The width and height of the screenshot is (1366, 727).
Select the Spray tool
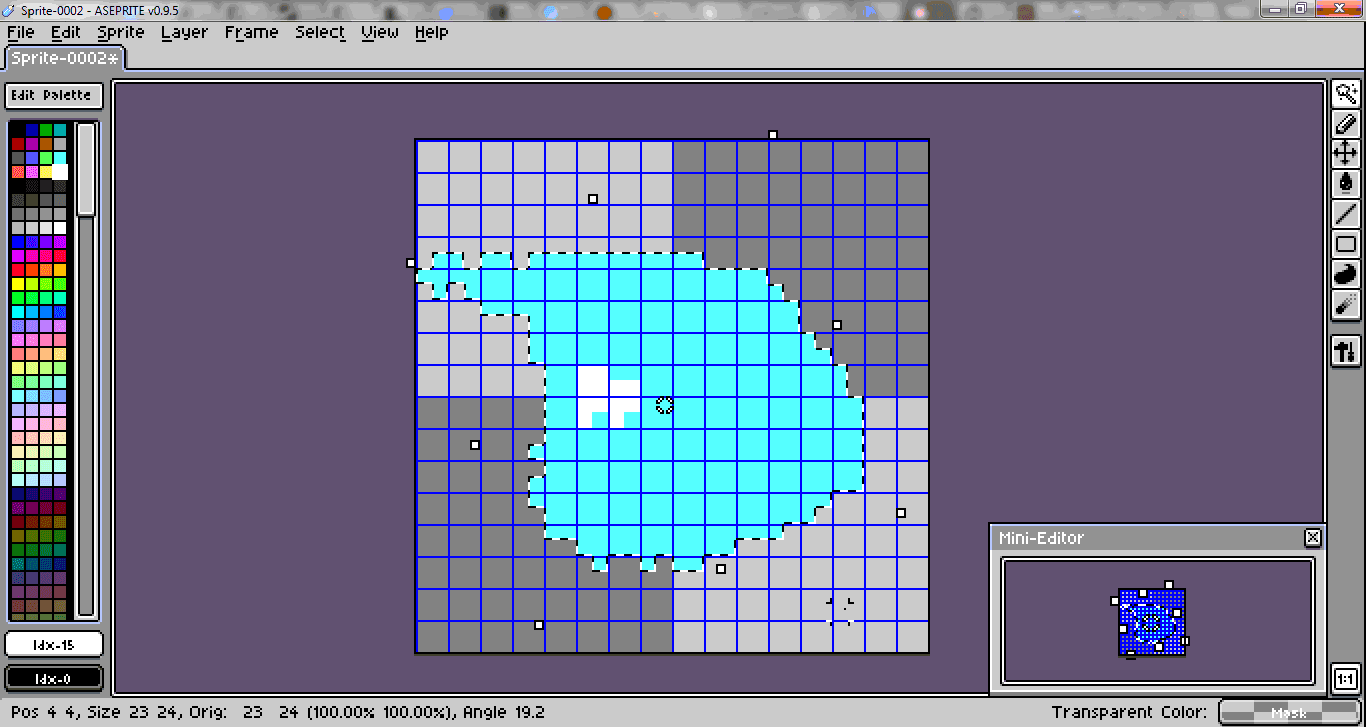click(1345, 305)
